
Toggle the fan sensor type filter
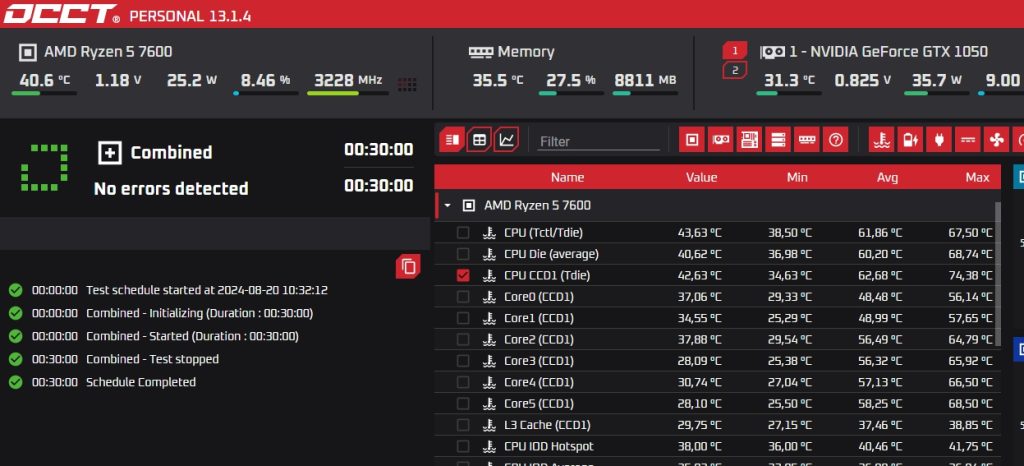(x=997, y=140)
